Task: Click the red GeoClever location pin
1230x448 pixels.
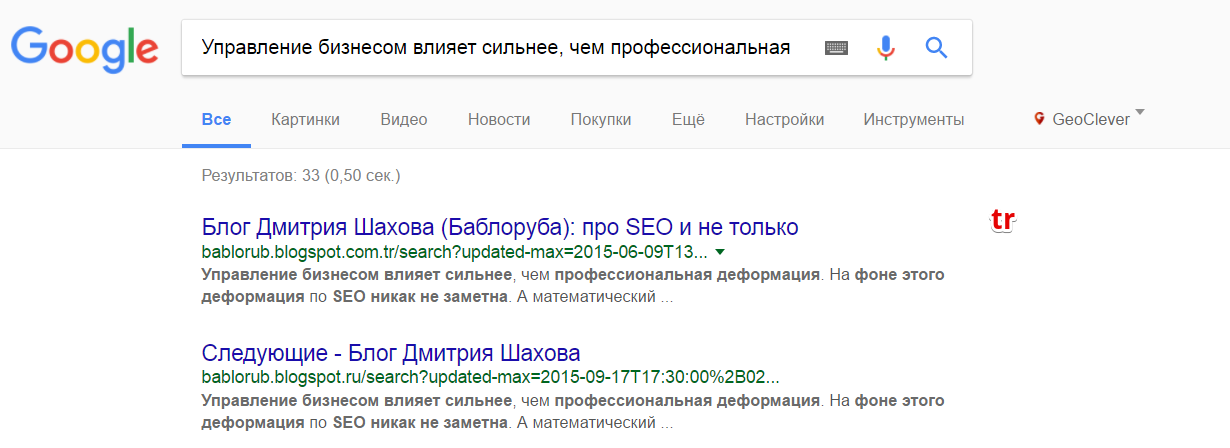Action: 1039,119
